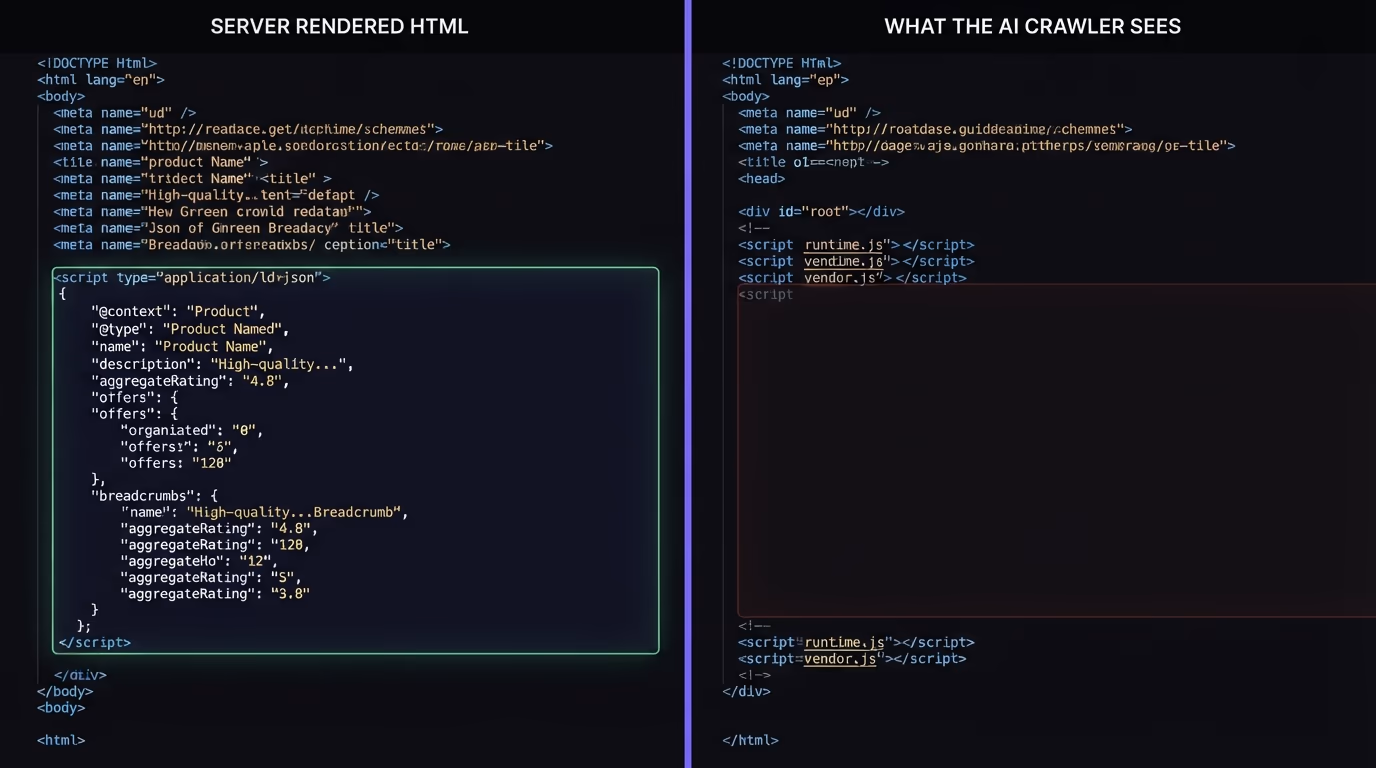Screen dimensions: 1376x768
Task: Select the "@context": "Product" line
Action: tap(178, 311)
